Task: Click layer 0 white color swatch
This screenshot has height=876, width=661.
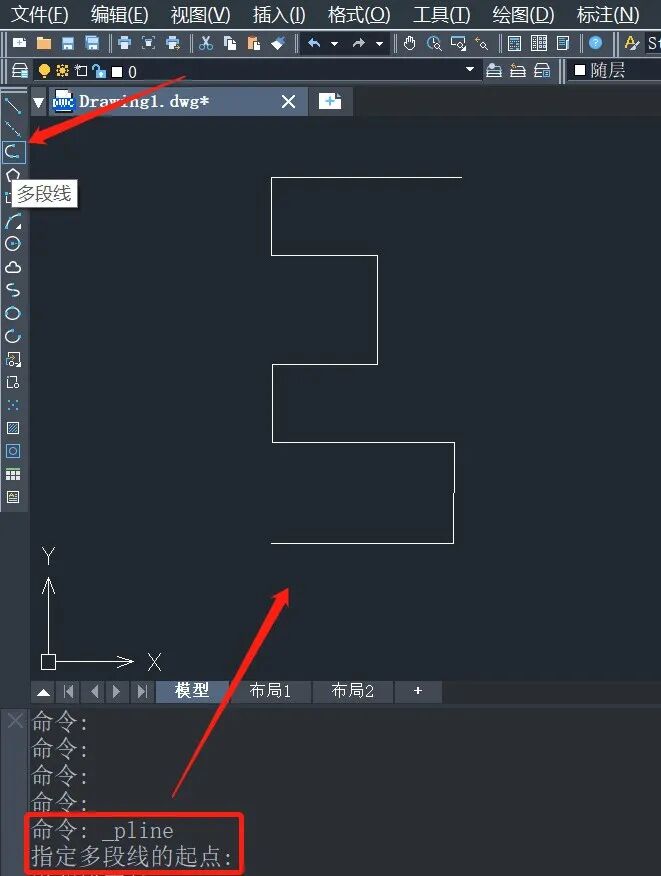Action: click(x=117, y=72)
